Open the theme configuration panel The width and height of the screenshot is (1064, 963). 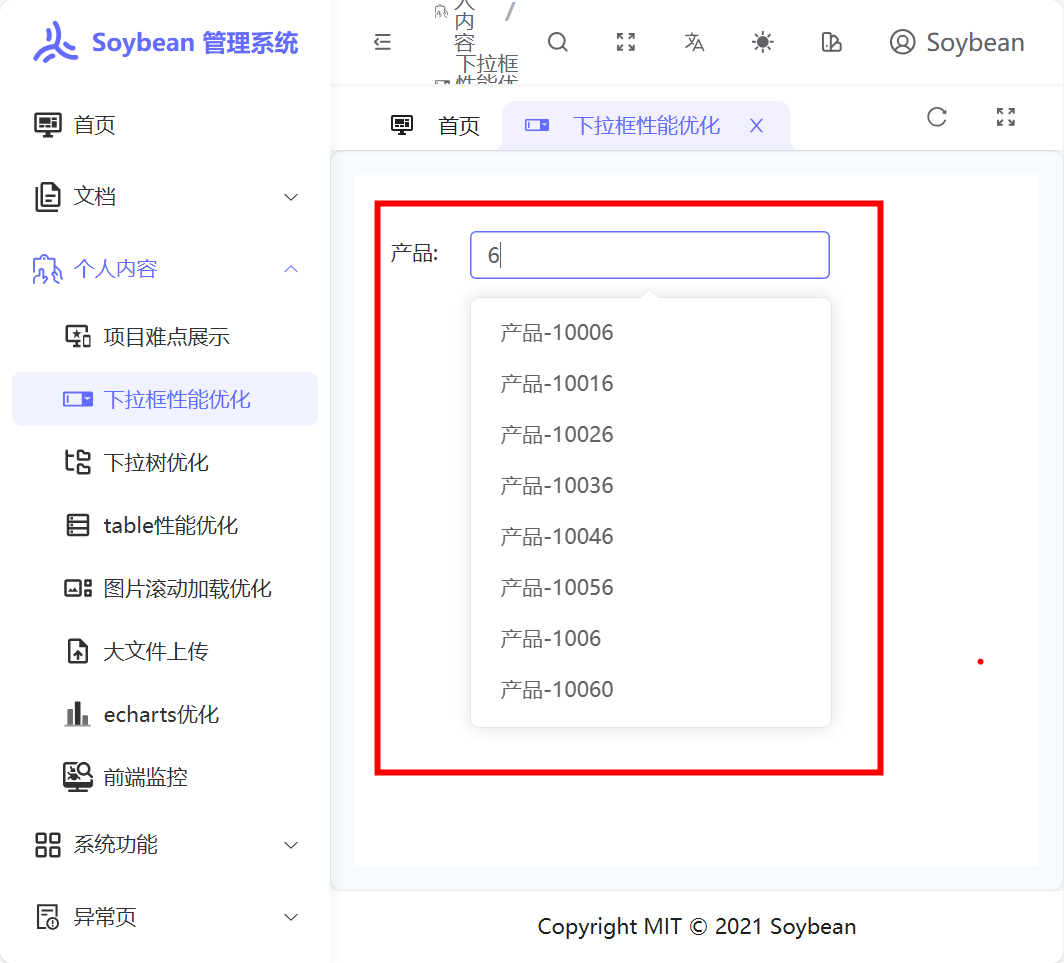click(831, 42)
